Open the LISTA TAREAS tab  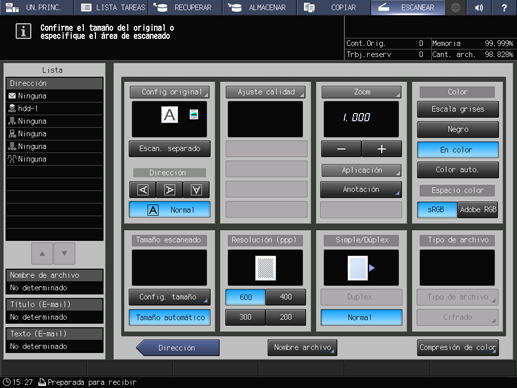pos(112,7)
